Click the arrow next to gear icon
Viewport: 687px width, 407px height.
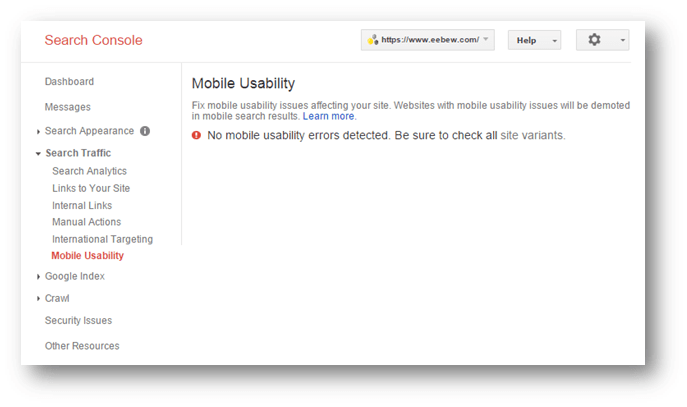(623, 40)
